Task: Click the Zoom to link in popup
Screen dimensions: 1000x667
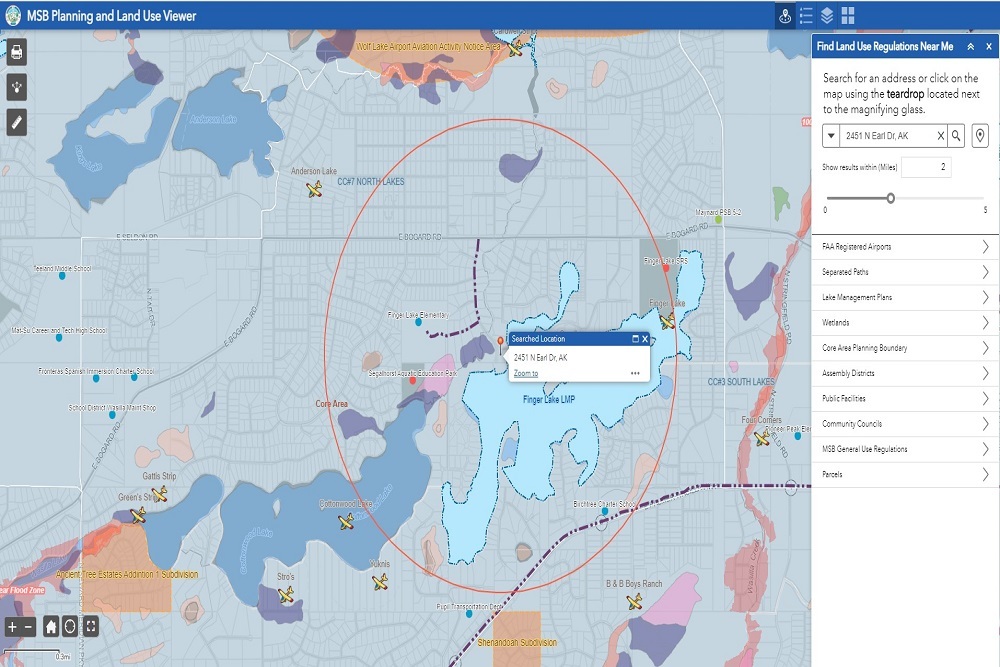Action: (x=526, y=374)
